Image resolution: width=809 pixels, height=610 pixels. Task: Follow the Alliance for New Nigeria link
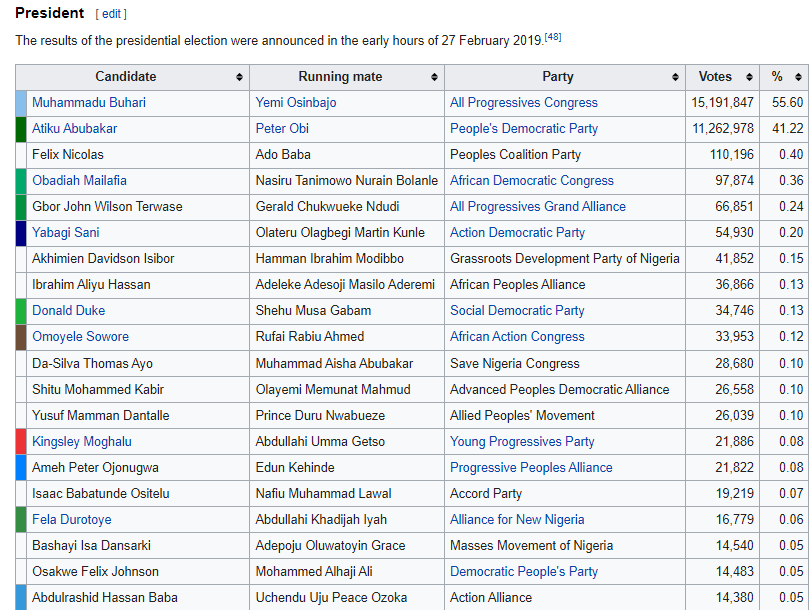point(517,519)
